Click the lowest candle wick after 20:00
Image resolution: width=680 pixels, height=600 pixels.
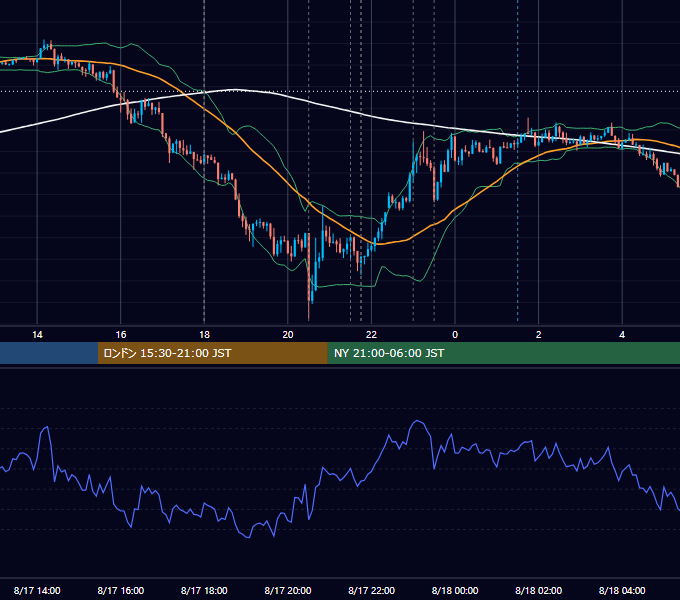click(309, 310)
